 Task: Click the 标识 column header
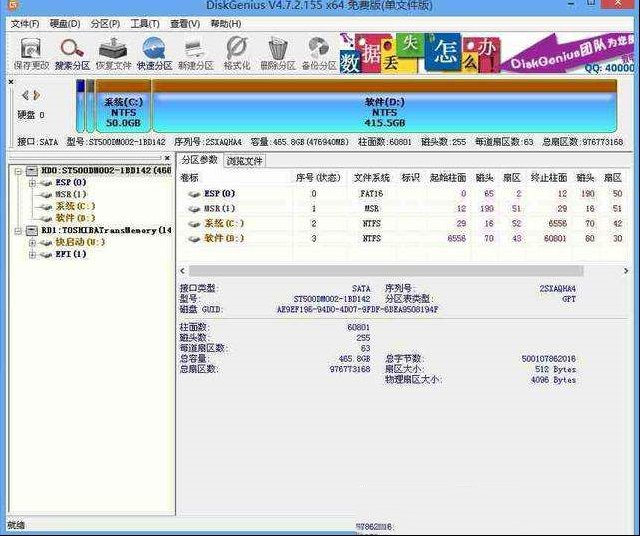(410, 178)
